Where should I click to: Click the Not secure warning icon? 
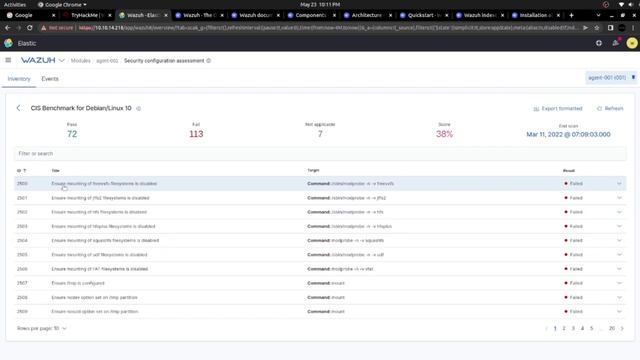(43, 28)
